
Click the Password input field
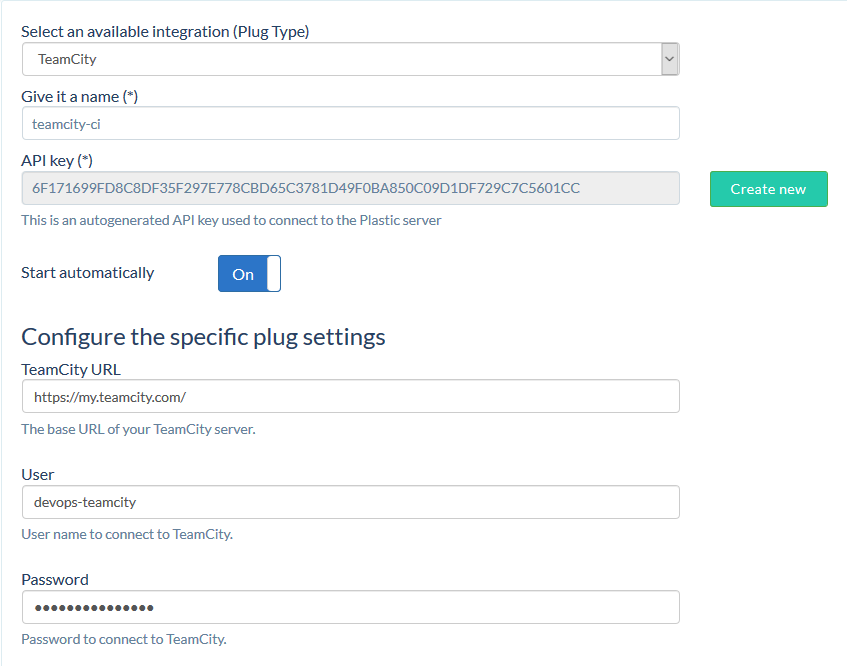[x=351, y=607]
